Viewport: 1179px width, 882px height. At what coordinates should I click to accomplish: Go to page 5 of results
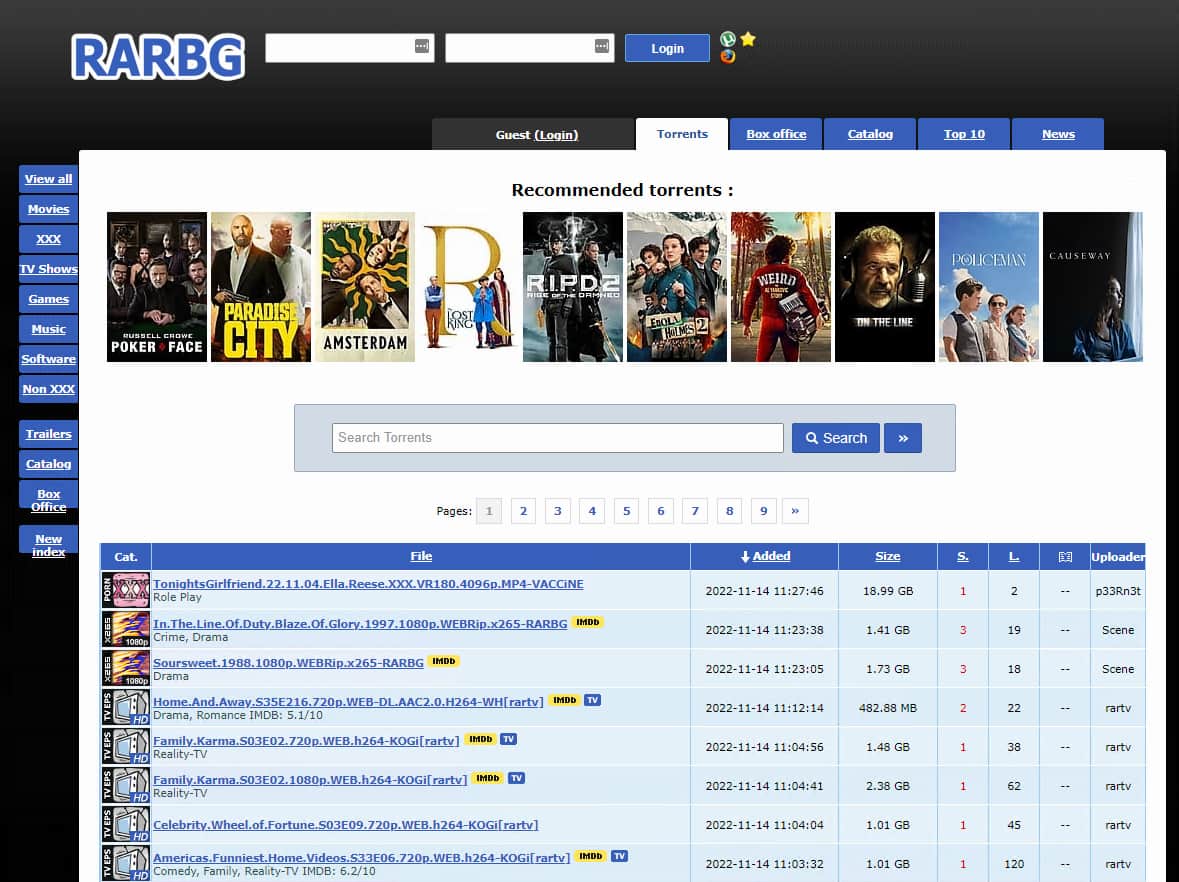(626, 511)
